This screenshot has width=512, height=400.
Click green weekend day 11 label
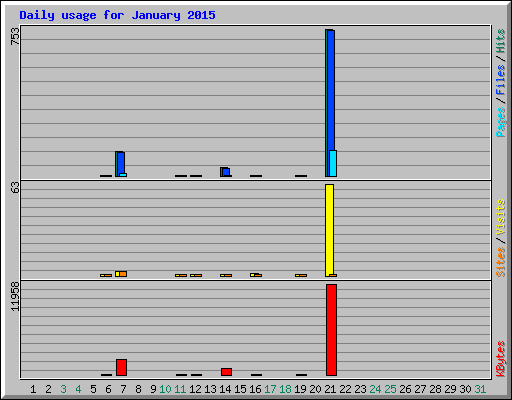click(180, 389)
